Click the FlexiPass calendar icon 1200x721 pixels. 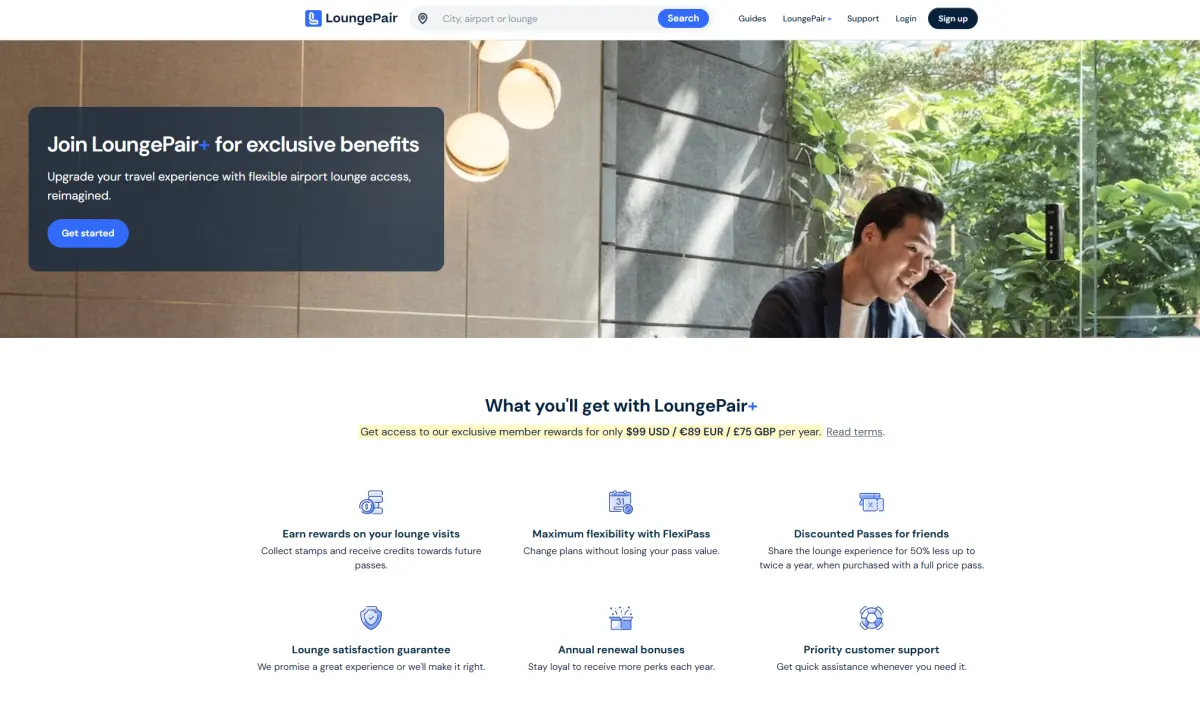621,502
